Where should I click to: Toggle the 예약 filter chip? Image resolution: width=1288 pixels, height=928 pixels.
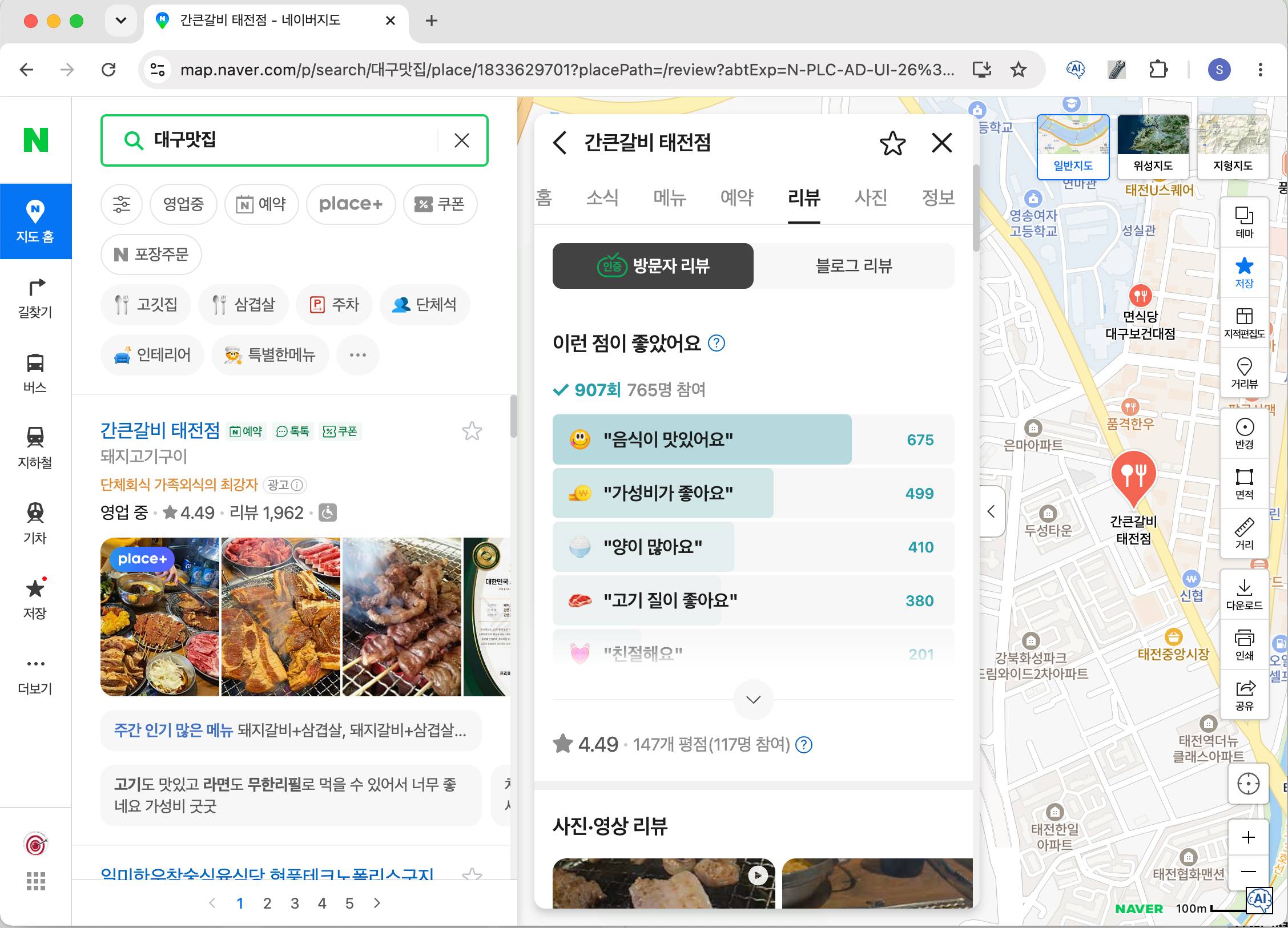pos(261,204)
